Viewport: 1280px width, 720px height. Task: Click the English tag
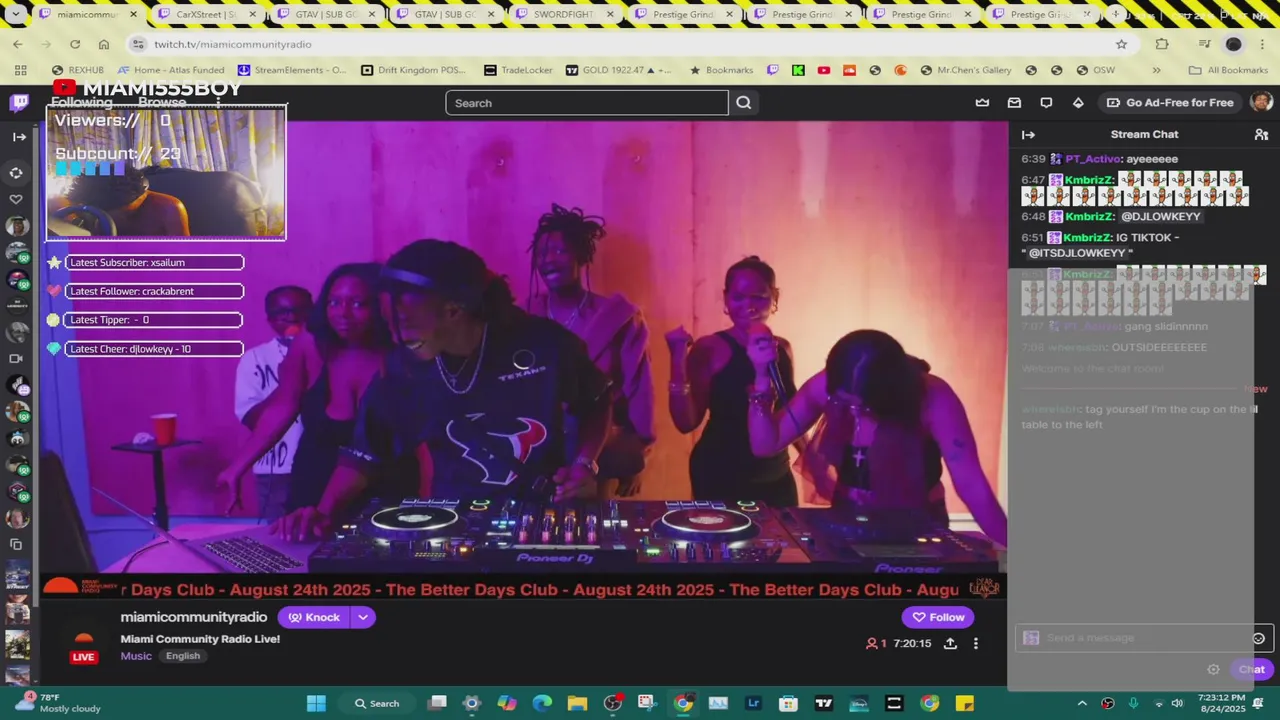pyautogui.click(x=183, y=656)
